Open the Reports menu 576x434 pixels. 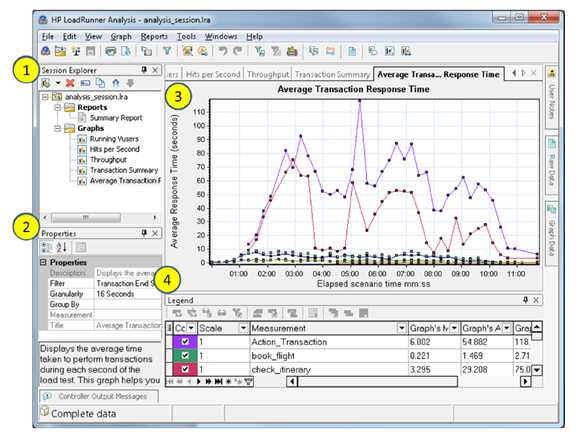click(154, 36)
